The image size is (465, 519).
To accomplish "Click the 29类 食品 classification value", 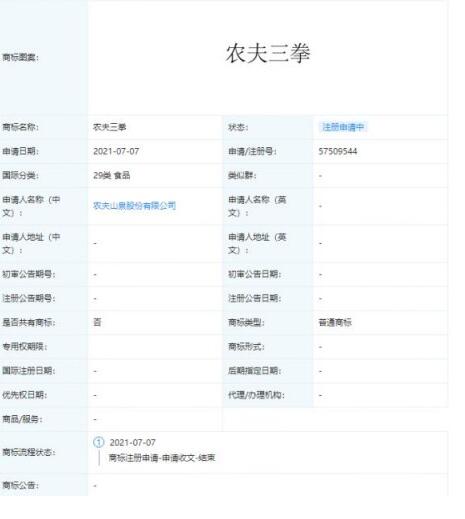I will [x=112, y=175].
